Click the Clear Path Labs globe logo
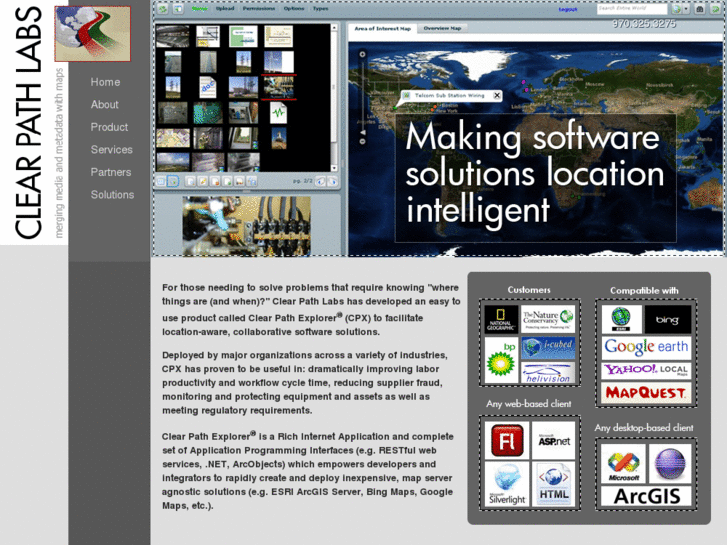Viewport: 727px width, 545px height. click(92, 33)
